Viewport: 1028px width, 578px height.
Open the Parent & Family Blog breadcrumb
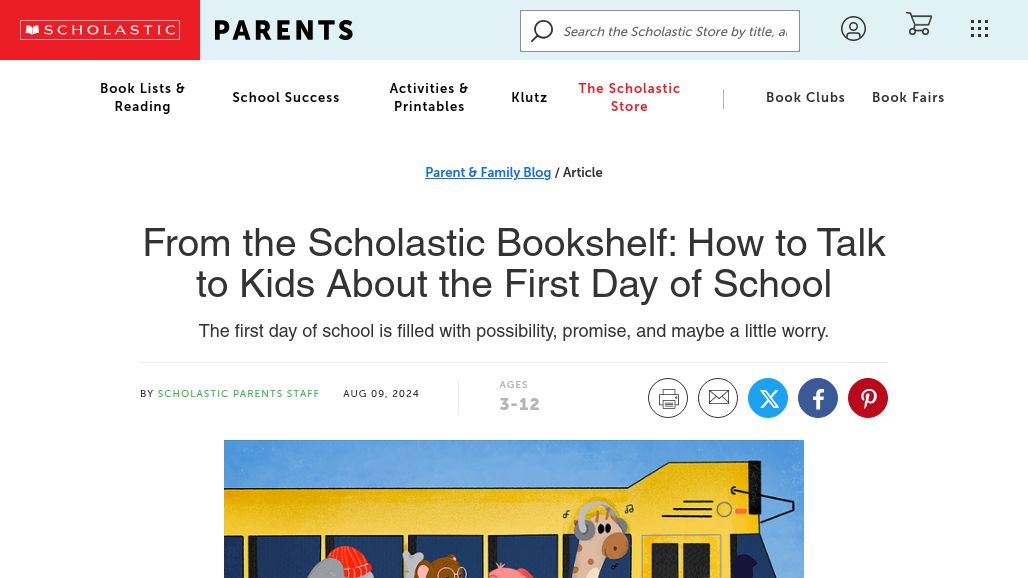click(x=488, y=172)
